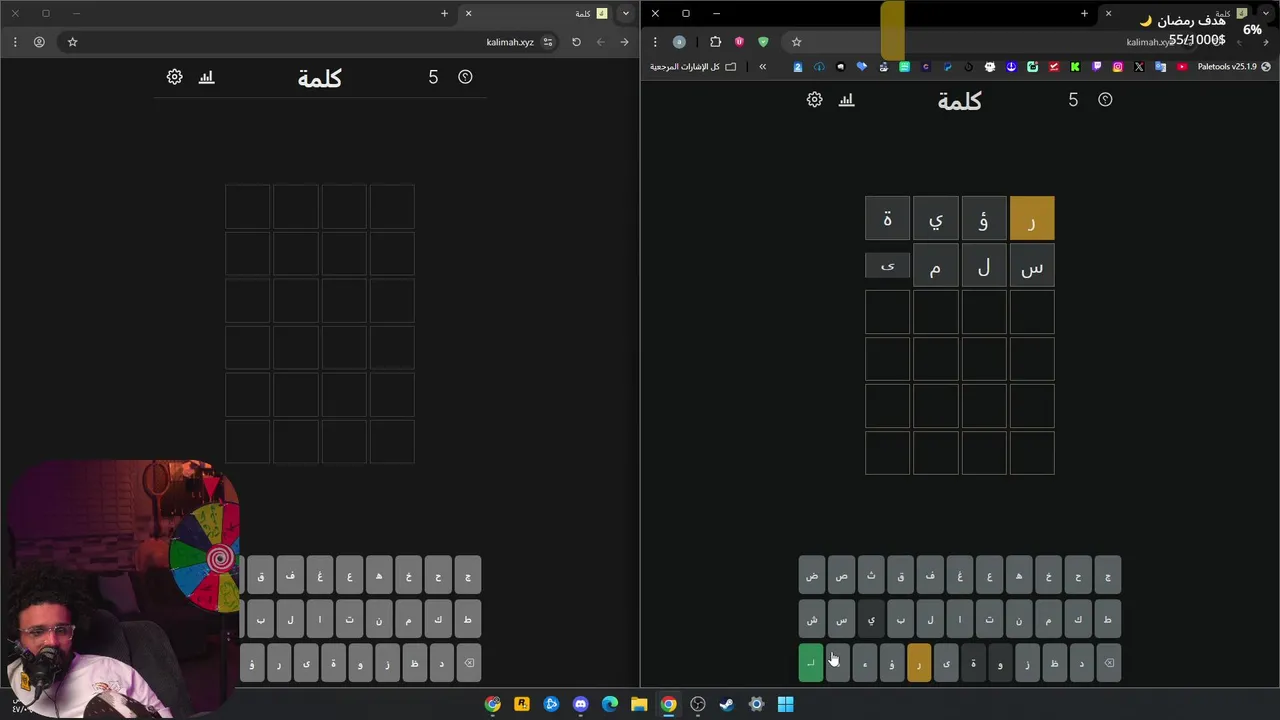Open Paletools v25.1.9 bookmark
This screenshot has height=720, width=1280.
(1234, 67)
